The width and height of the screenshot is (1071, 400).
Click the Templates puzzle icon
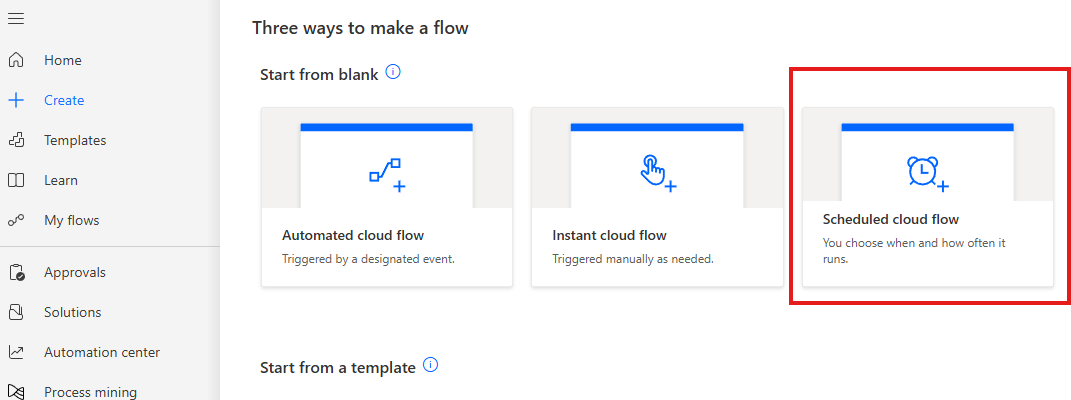pyautogui.click(x=16, y=141)
